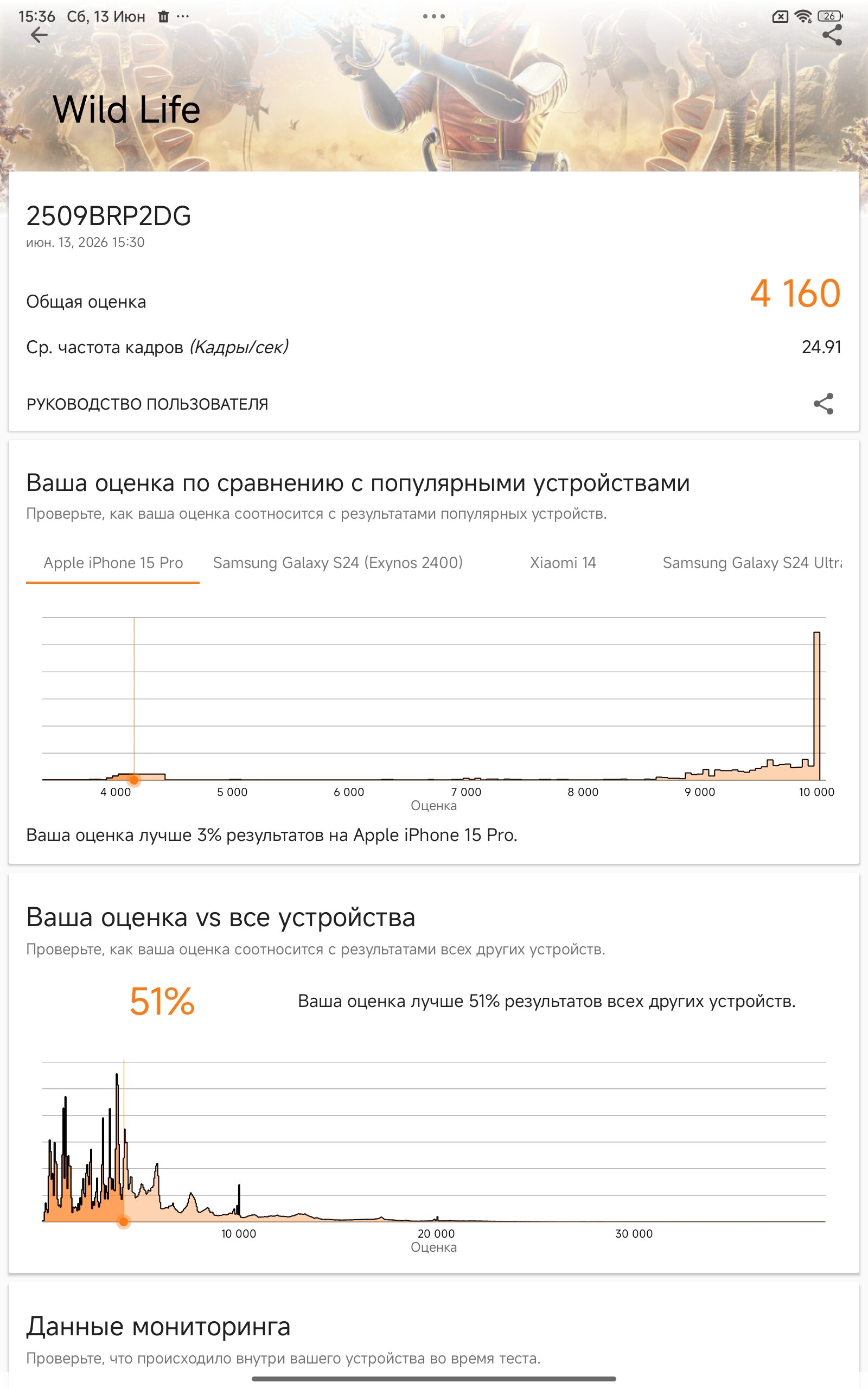Tap the 51% percentile value
Screen dimensions: 868x1389
tap(162, 1002)
